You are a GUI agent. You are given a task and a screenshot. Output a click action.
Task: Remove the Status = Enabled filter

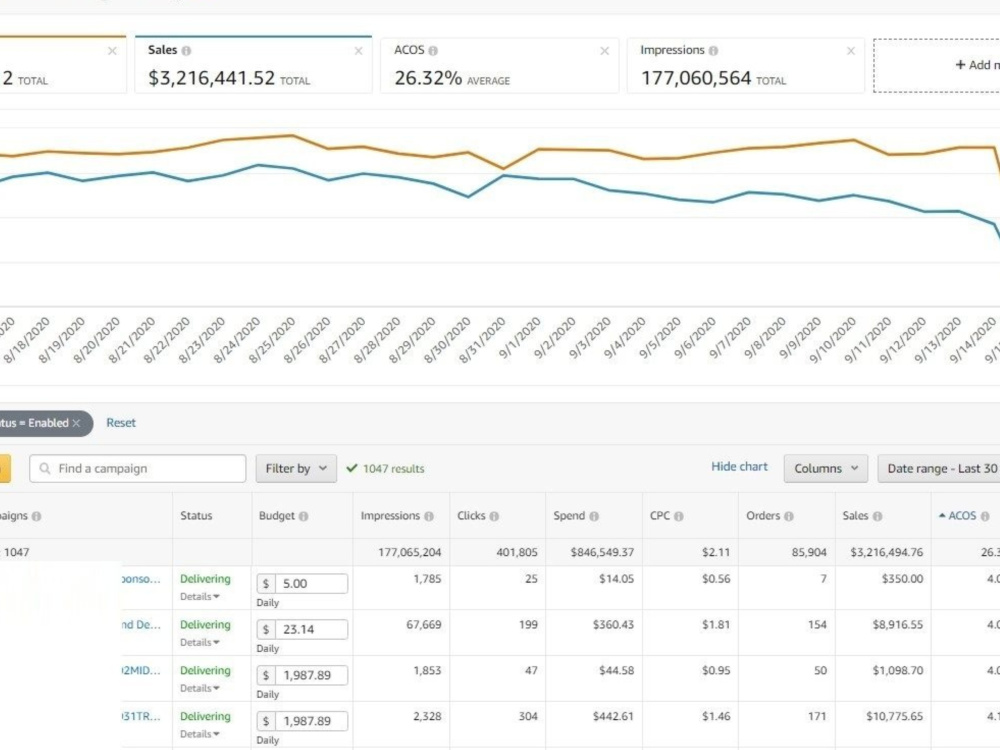(76, 423)
